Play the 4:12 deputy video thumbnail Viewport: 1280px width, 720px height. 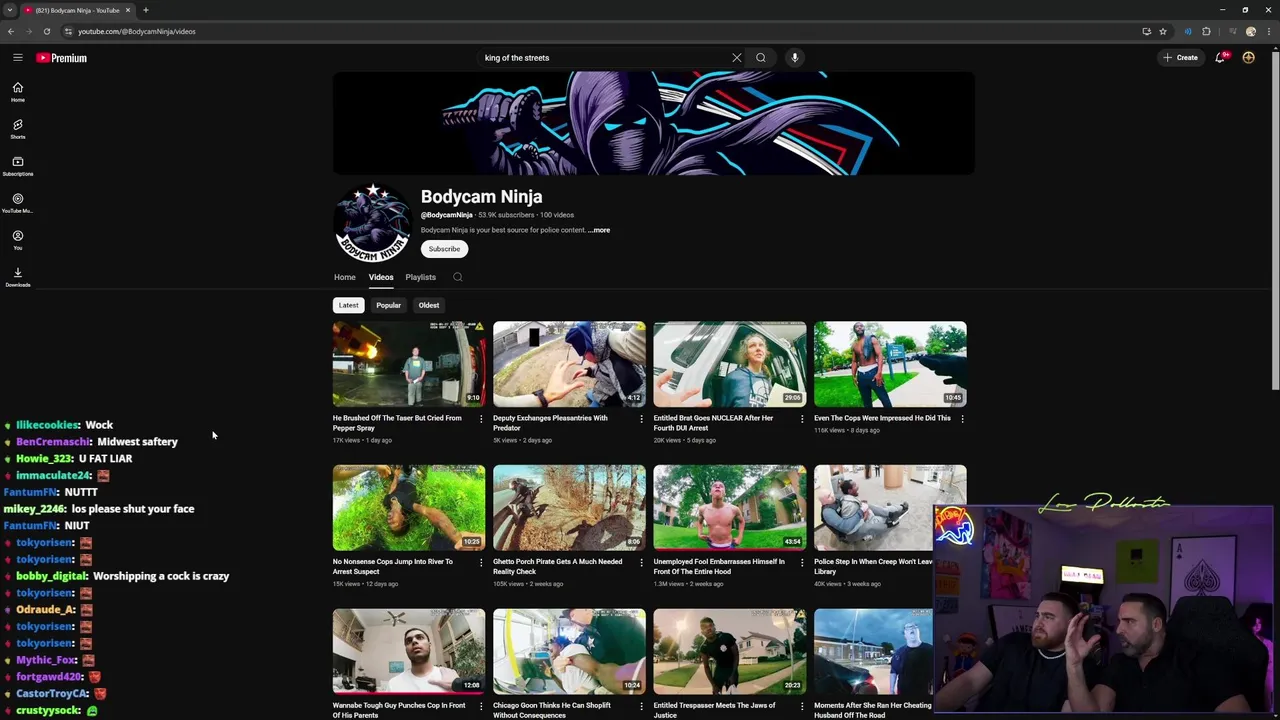click(x=569, y=364)
